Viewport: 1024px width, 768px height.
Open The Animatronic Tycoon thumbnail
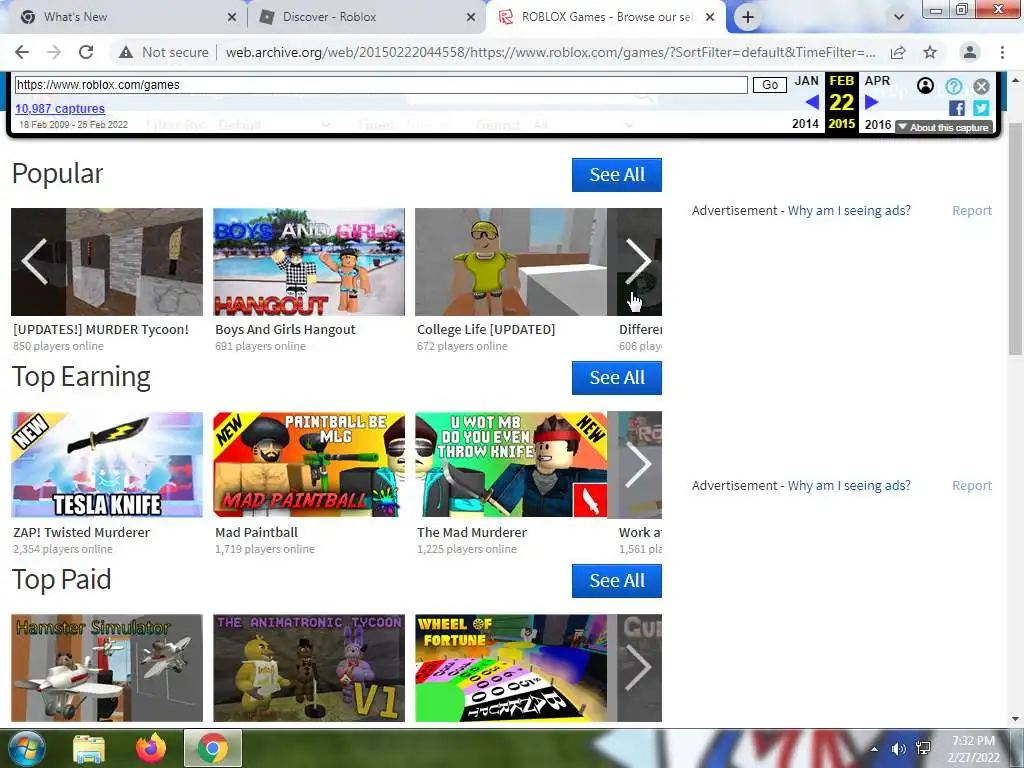click(x=309, y=667)
